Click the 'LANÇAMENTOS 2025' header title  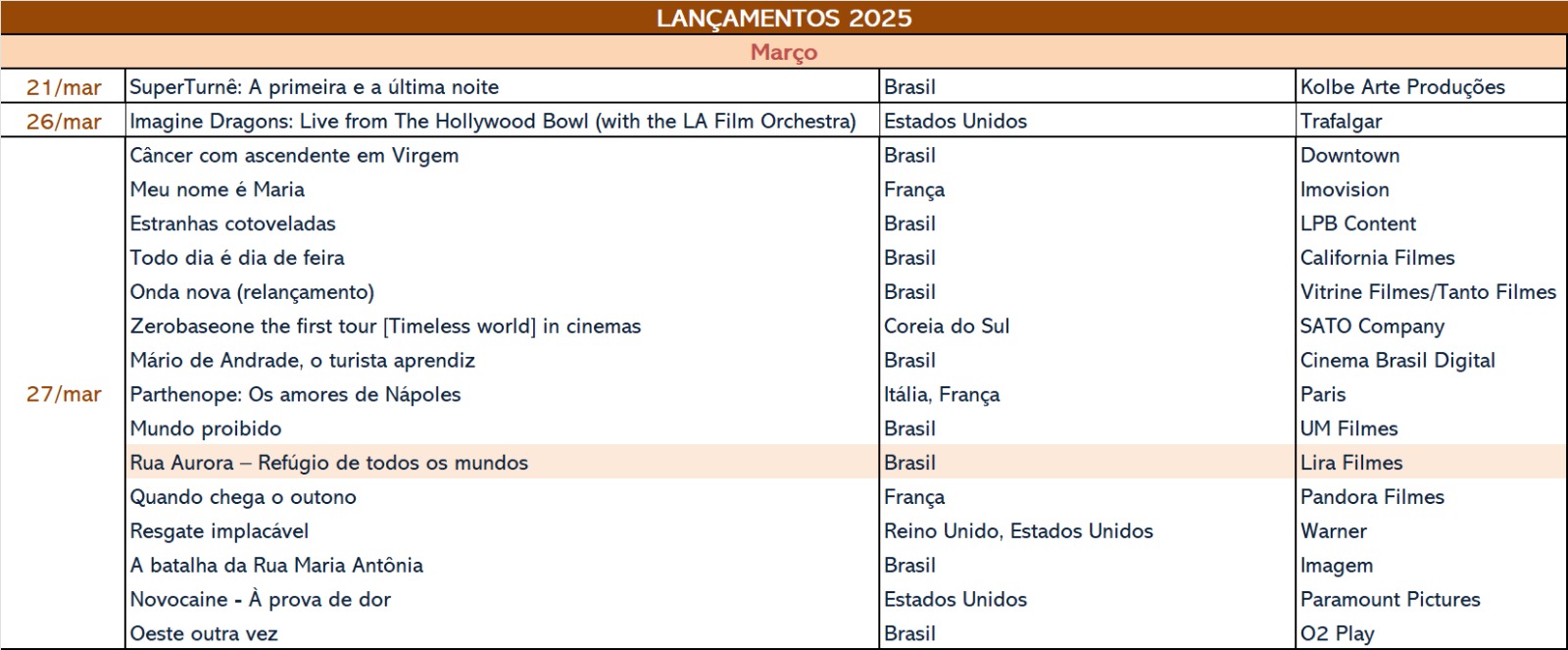point(784,18)
